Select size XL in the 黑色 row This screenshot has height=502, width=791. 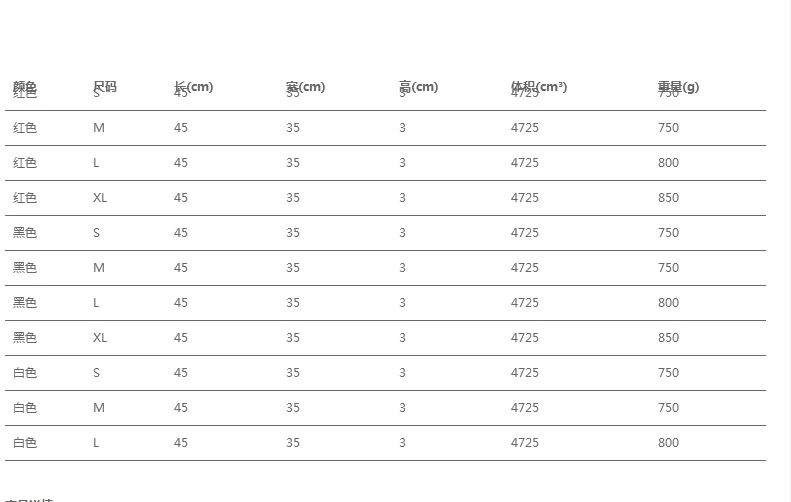(x=100, y=338)
